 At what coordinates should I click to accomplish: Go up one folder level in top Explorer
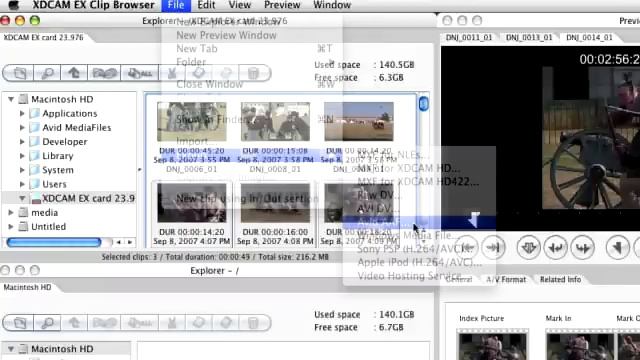(x=74, y=73)
